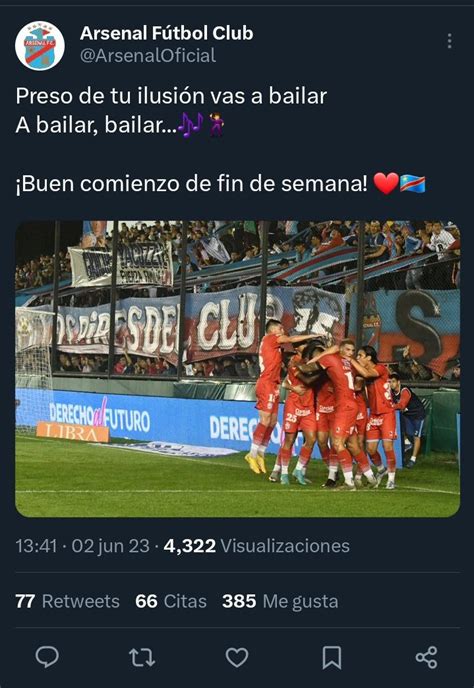Open the three-dot more options menu

click(x=449, y=41)
